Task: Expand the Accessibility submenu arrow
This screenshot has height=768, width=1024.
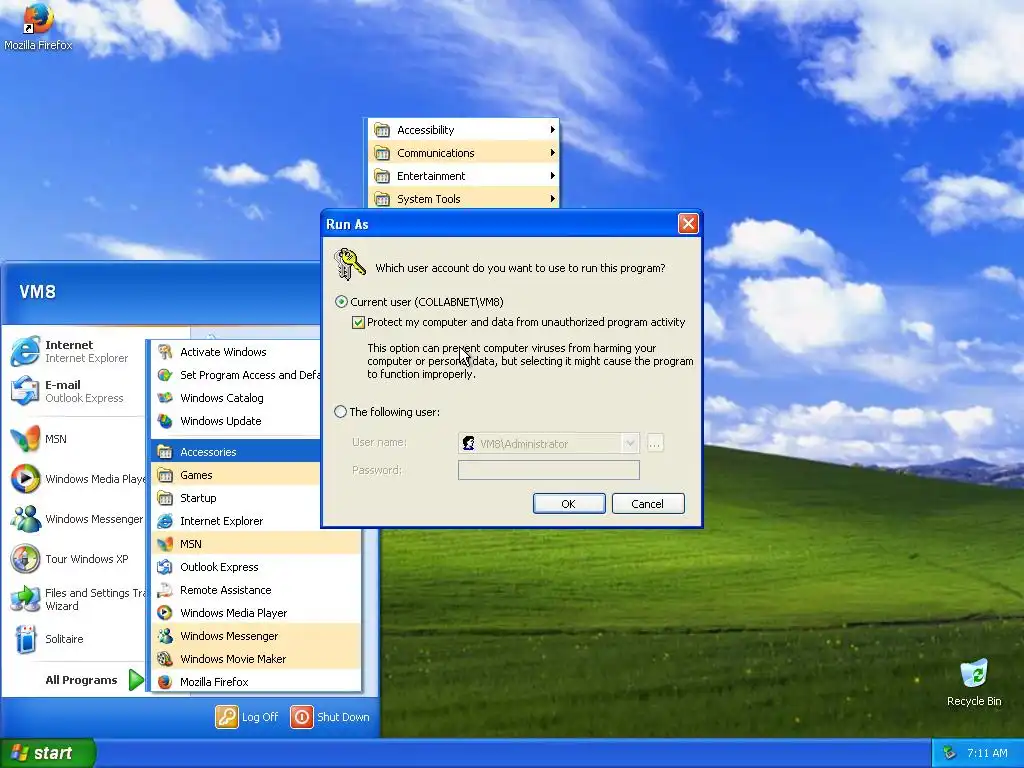Action: click(x=552, y=130)
